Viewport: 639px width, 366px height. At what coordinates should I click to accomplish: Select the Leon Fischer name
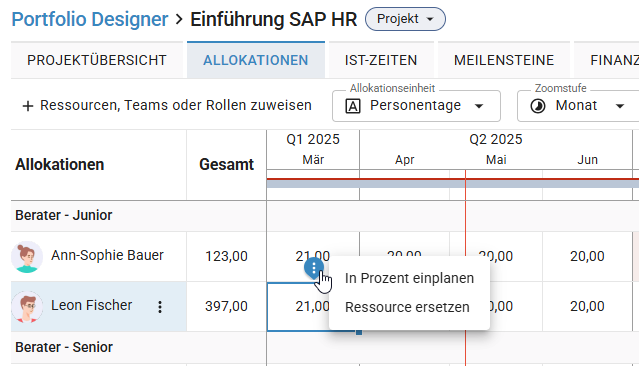click(x=91, y=305)
